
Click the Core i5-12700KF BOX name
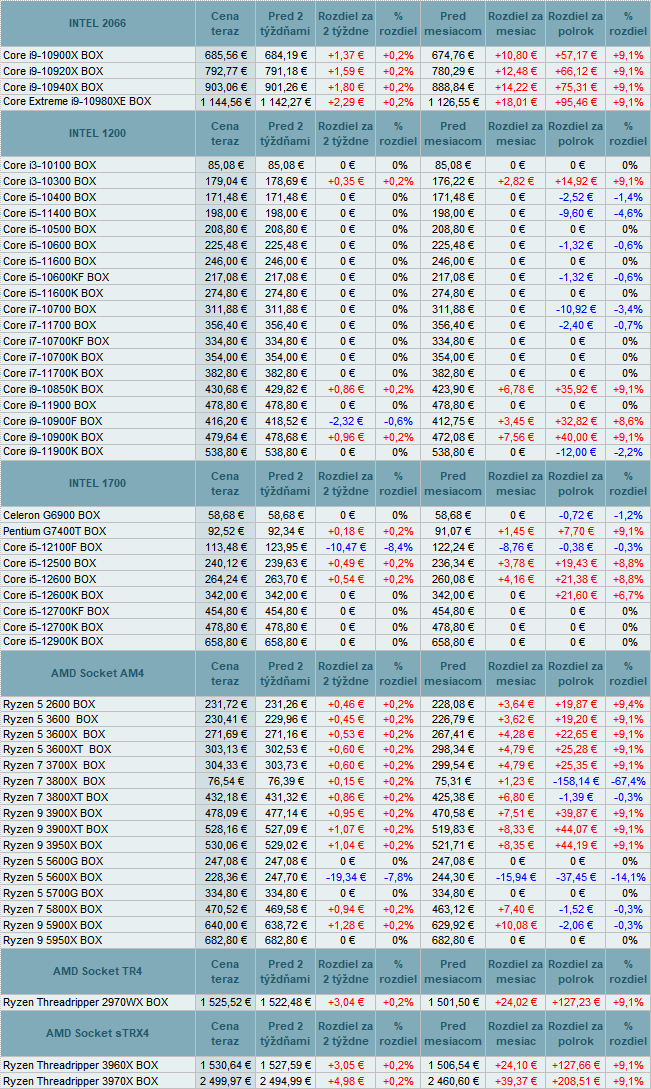click(x=56, y=611)
